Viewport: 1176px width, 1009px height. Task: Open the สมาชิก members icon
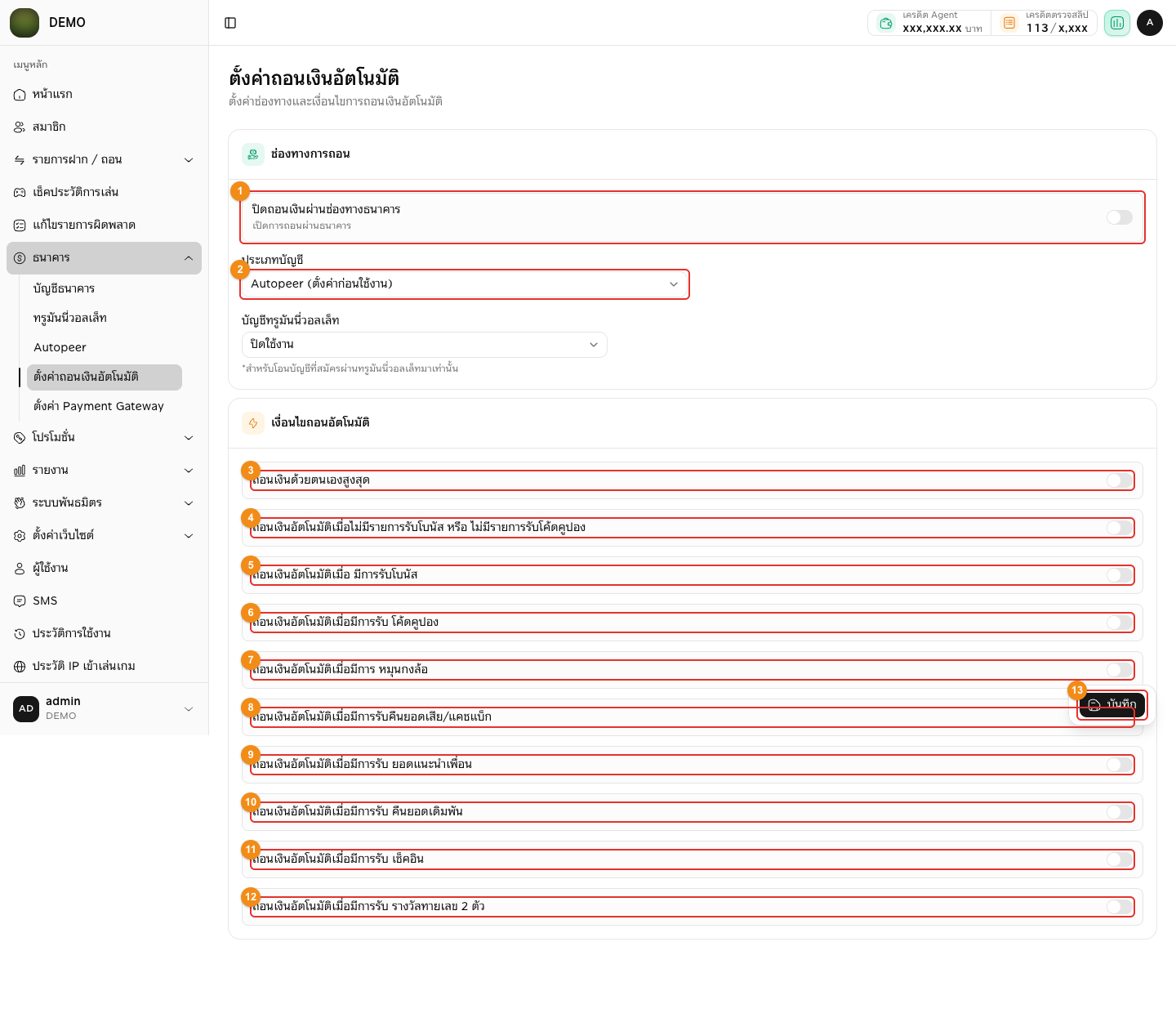(20, 127)
